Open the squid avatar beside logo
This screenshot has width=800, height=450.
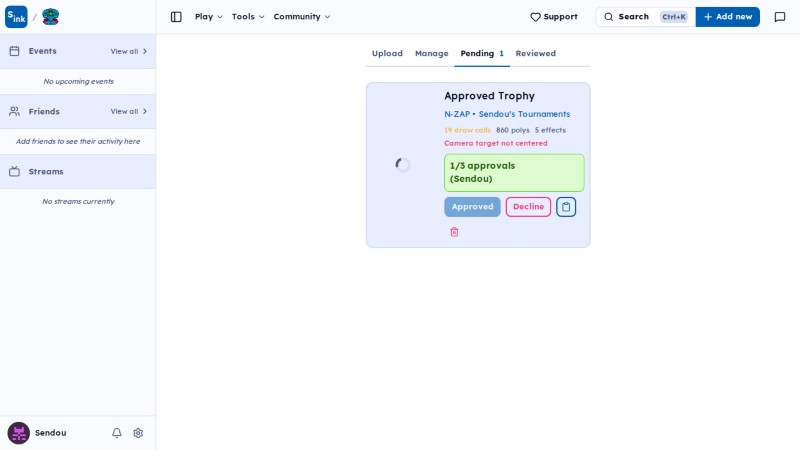(x=51, y=17)
